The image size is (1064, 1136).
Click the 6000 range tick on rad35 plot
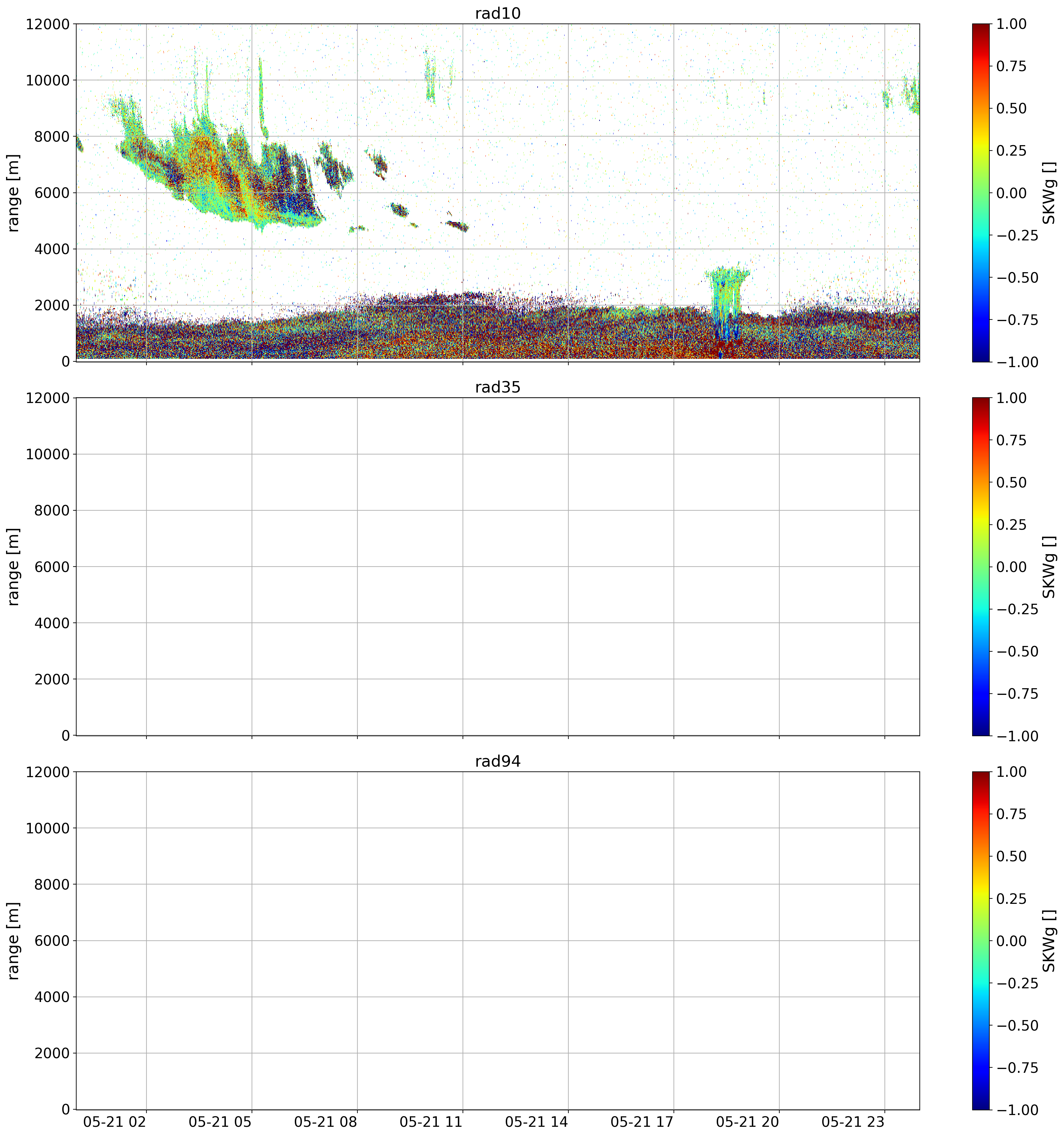(52, 567)
